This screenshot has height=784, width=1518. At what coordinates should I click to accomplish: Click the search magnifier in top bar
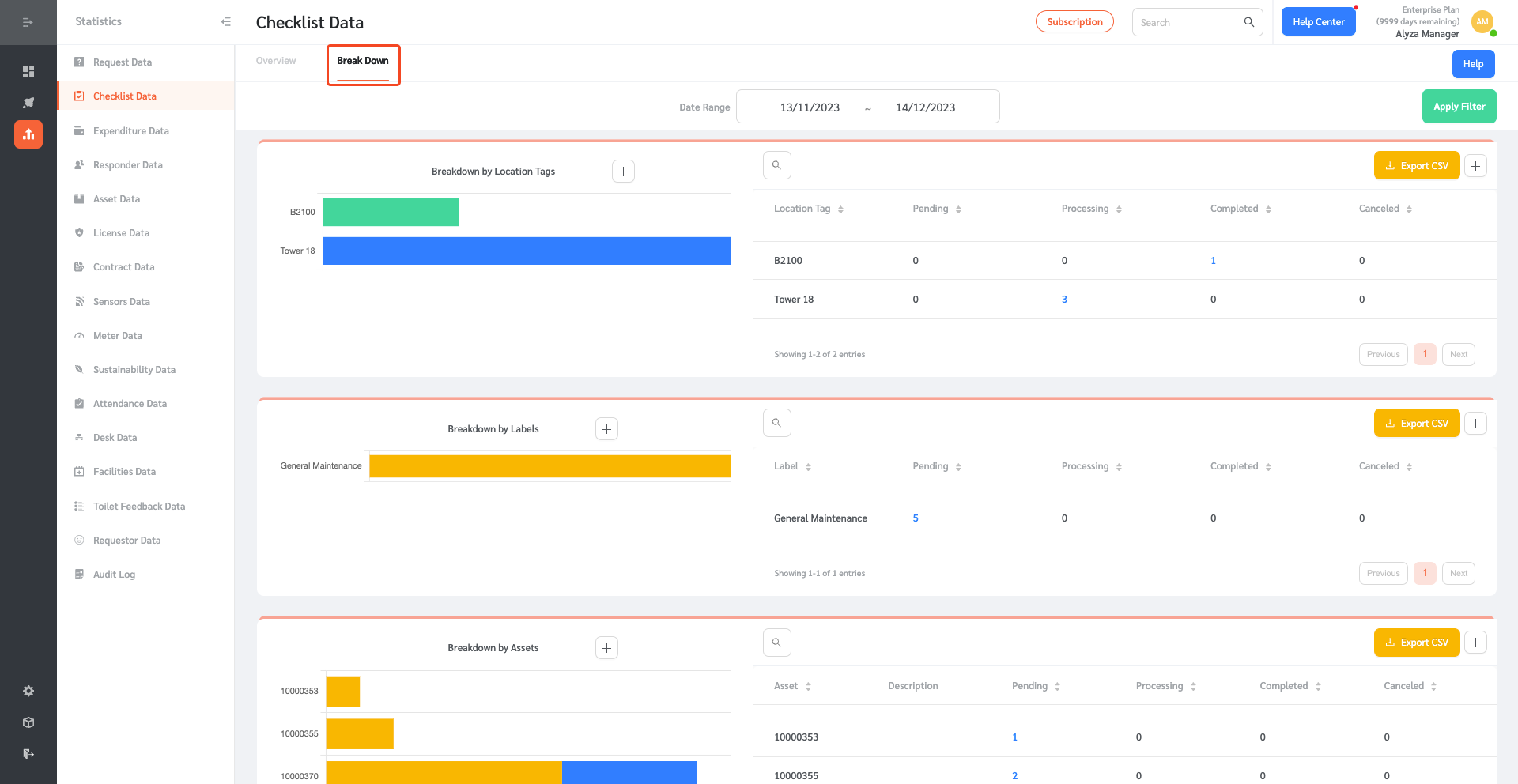(1249, 22)
